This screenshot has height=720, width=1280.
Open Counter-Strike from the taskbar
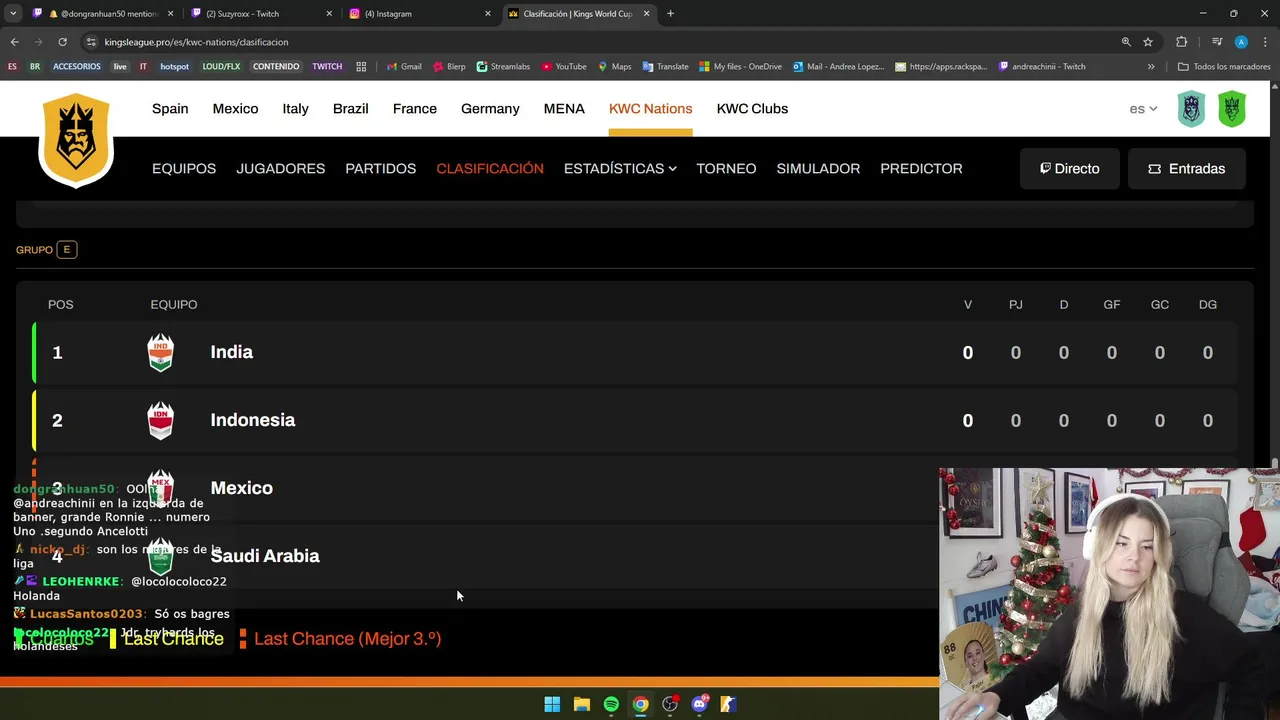pos(729,704)
